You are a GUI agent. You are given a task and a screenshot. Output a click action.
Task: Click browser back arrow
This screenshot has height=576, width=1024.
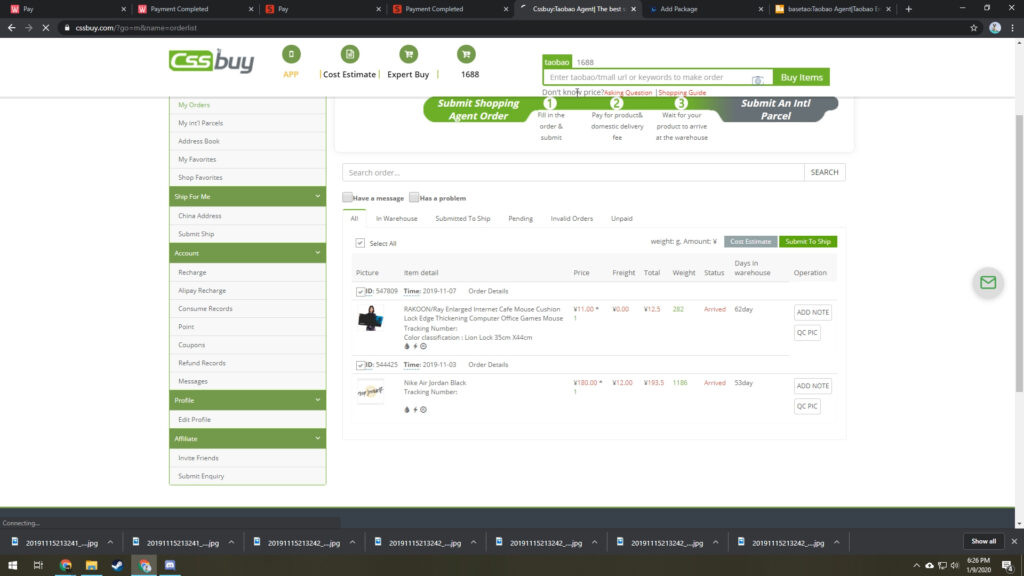[x=12, y=28]
